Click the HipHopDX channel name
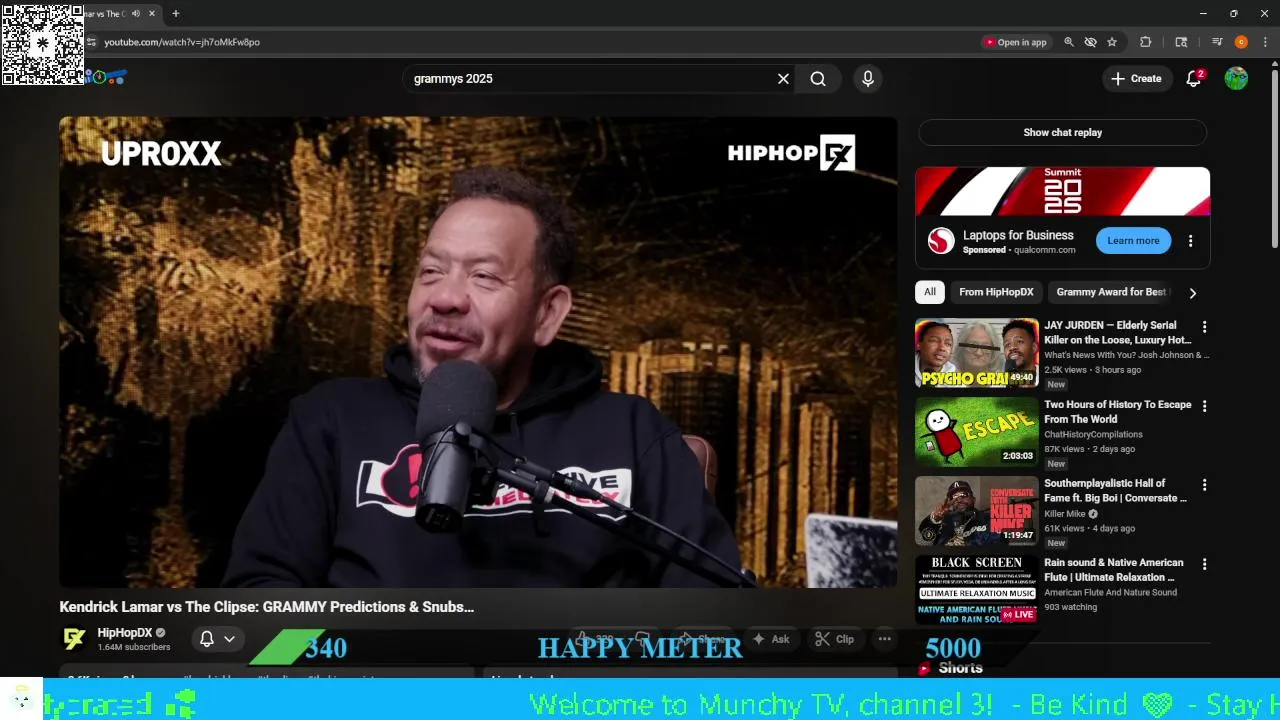 click(x=125, y=633)
